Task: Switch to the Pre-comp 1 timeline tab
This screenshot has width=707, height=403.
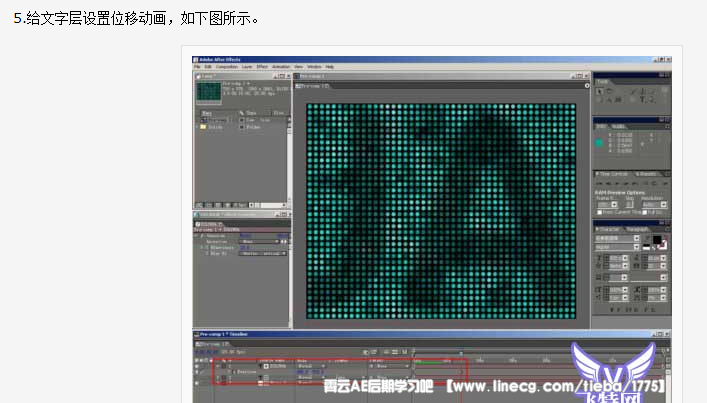Action: 213,344
